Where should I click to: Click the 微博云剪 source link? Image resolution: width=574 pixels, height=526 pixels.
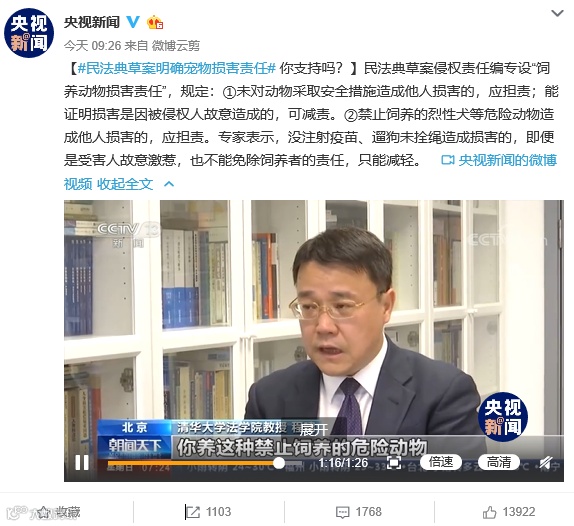pos(176,45)
